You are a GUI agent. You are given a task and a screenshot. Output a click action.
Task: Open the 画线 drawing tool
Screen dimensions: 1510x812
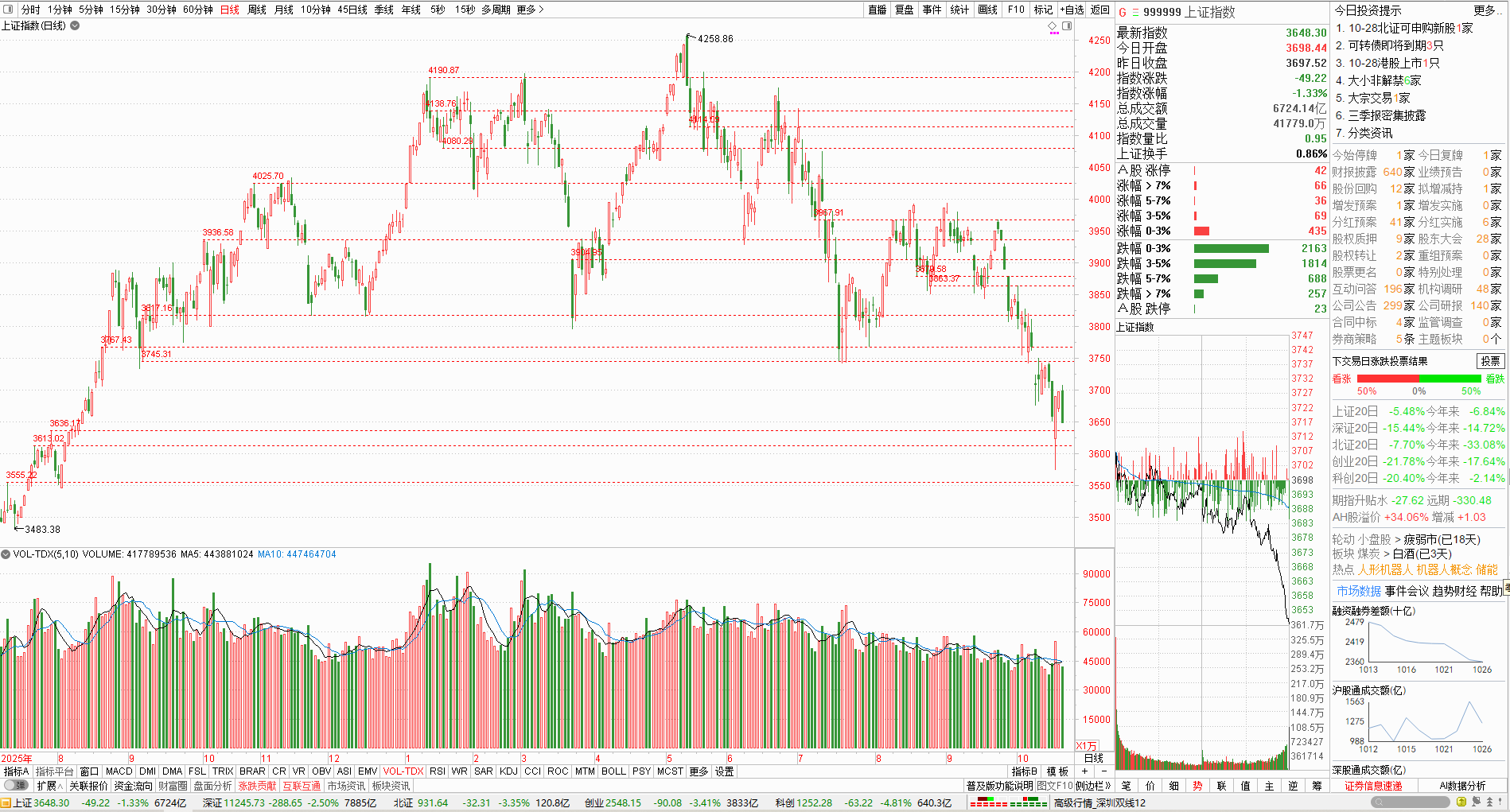[987, 10]
